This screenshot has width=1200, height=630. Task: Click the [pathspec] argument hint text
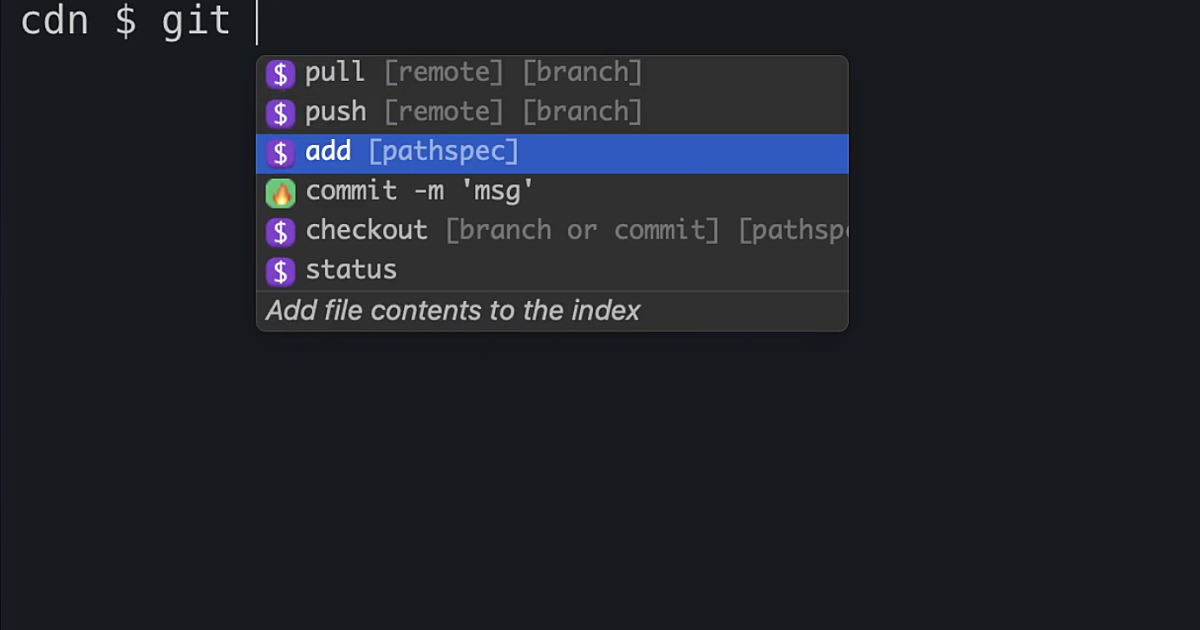point(443,152)
